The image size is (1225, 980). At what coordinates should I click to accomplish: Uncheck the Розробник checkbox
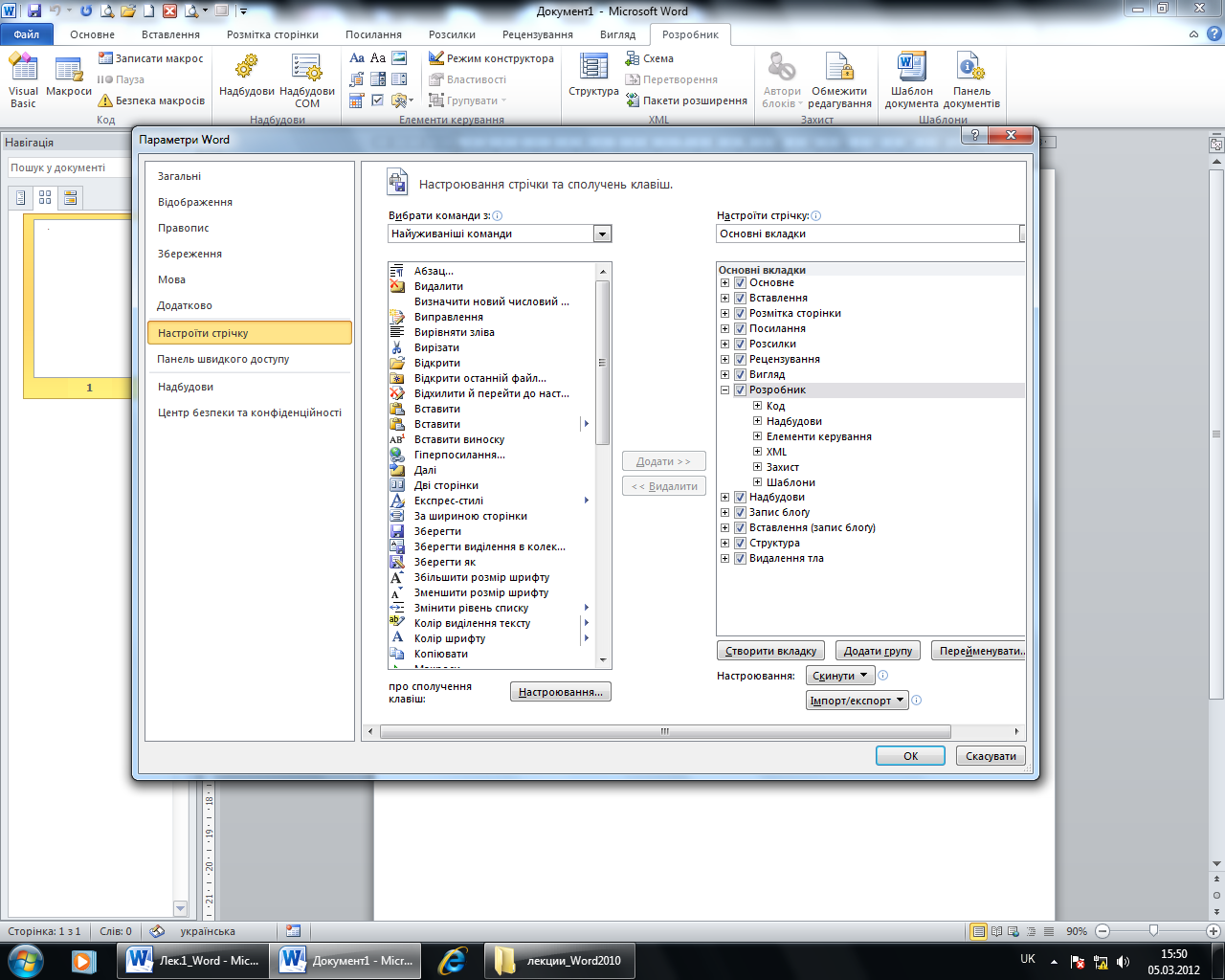pyautogui.click(x=740, y=390)
